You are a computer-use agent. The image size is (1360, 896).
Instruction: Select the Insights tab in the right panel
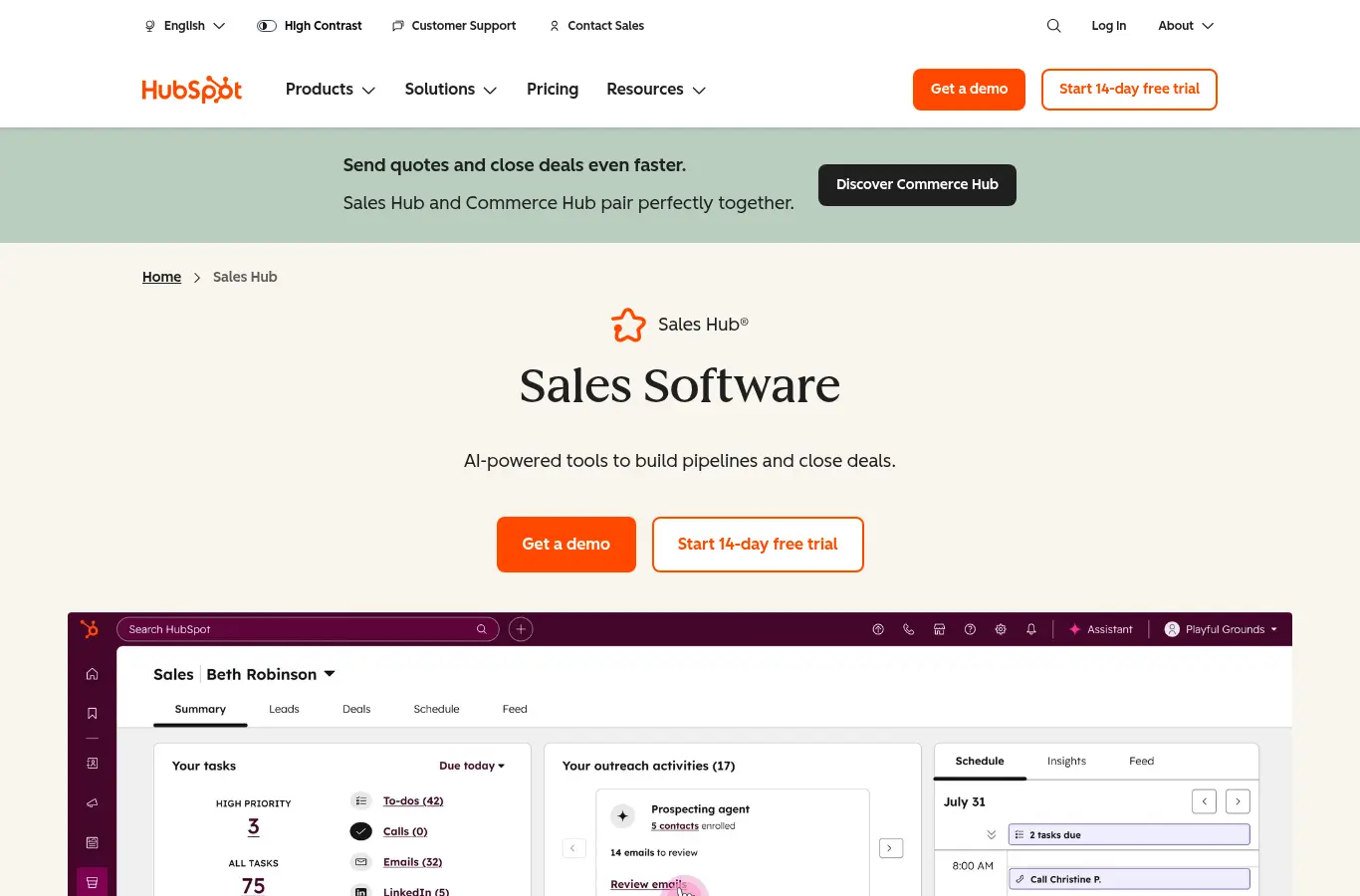[1066, 761]
